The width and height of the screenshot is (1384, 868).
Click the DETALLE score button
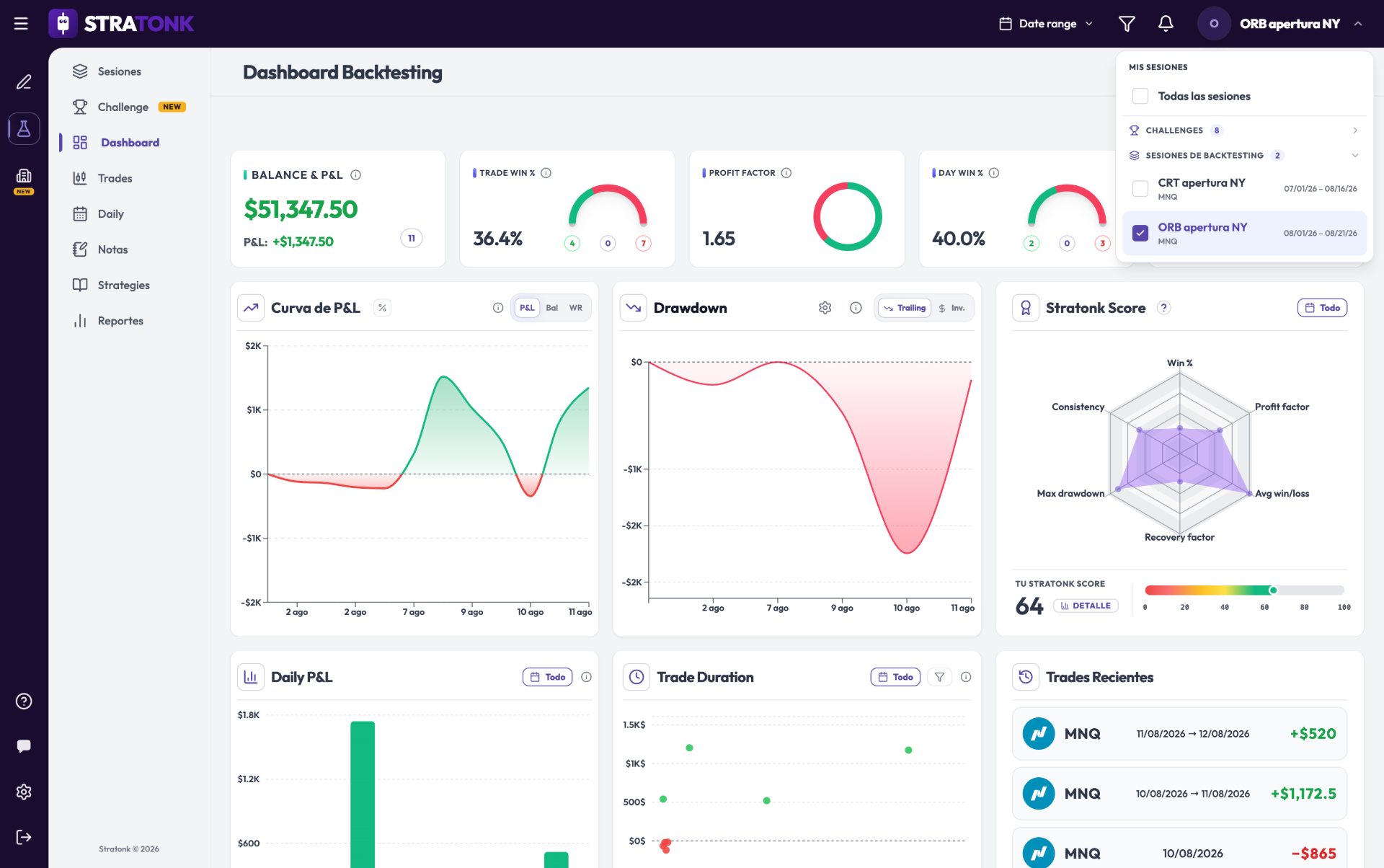[x=1086, y=606]
